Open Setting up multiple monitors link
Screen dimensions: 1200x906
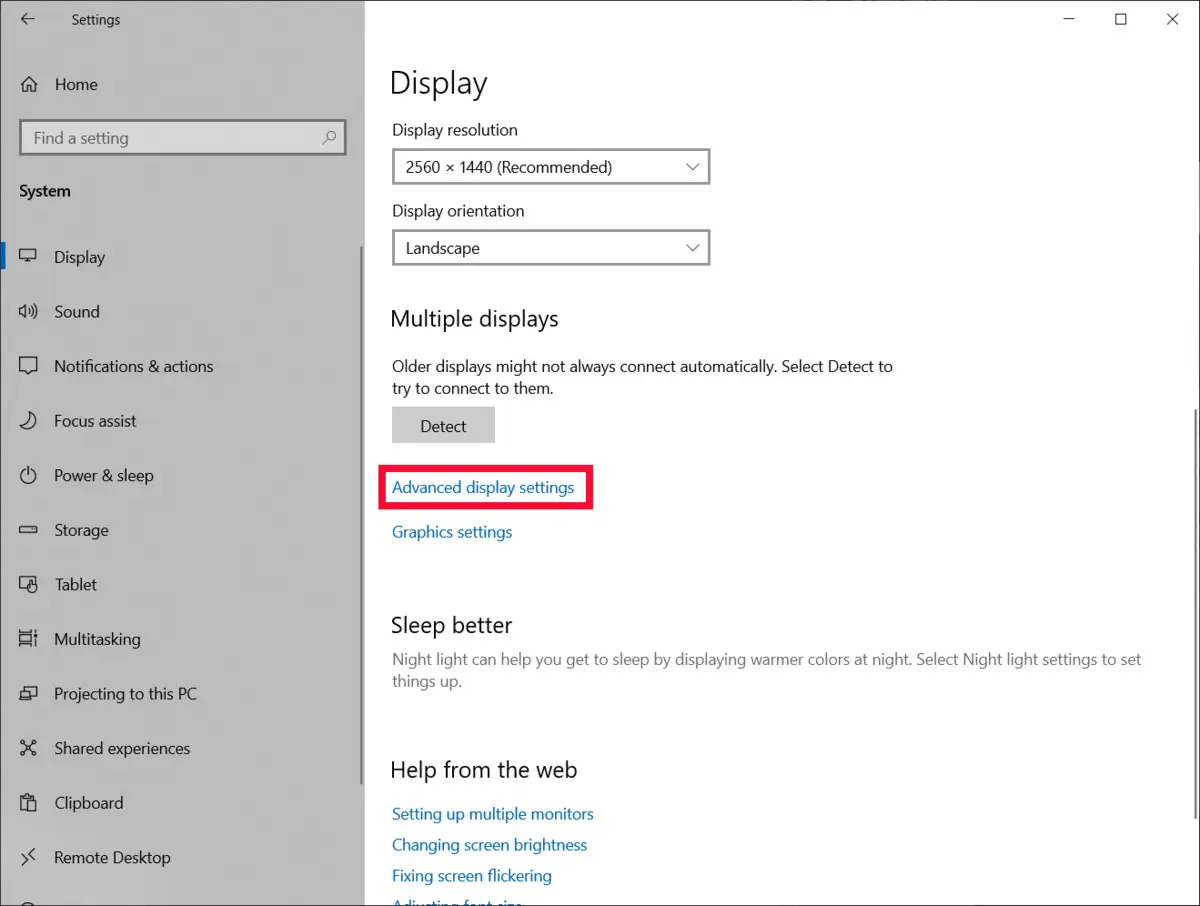tap(493, 814)
